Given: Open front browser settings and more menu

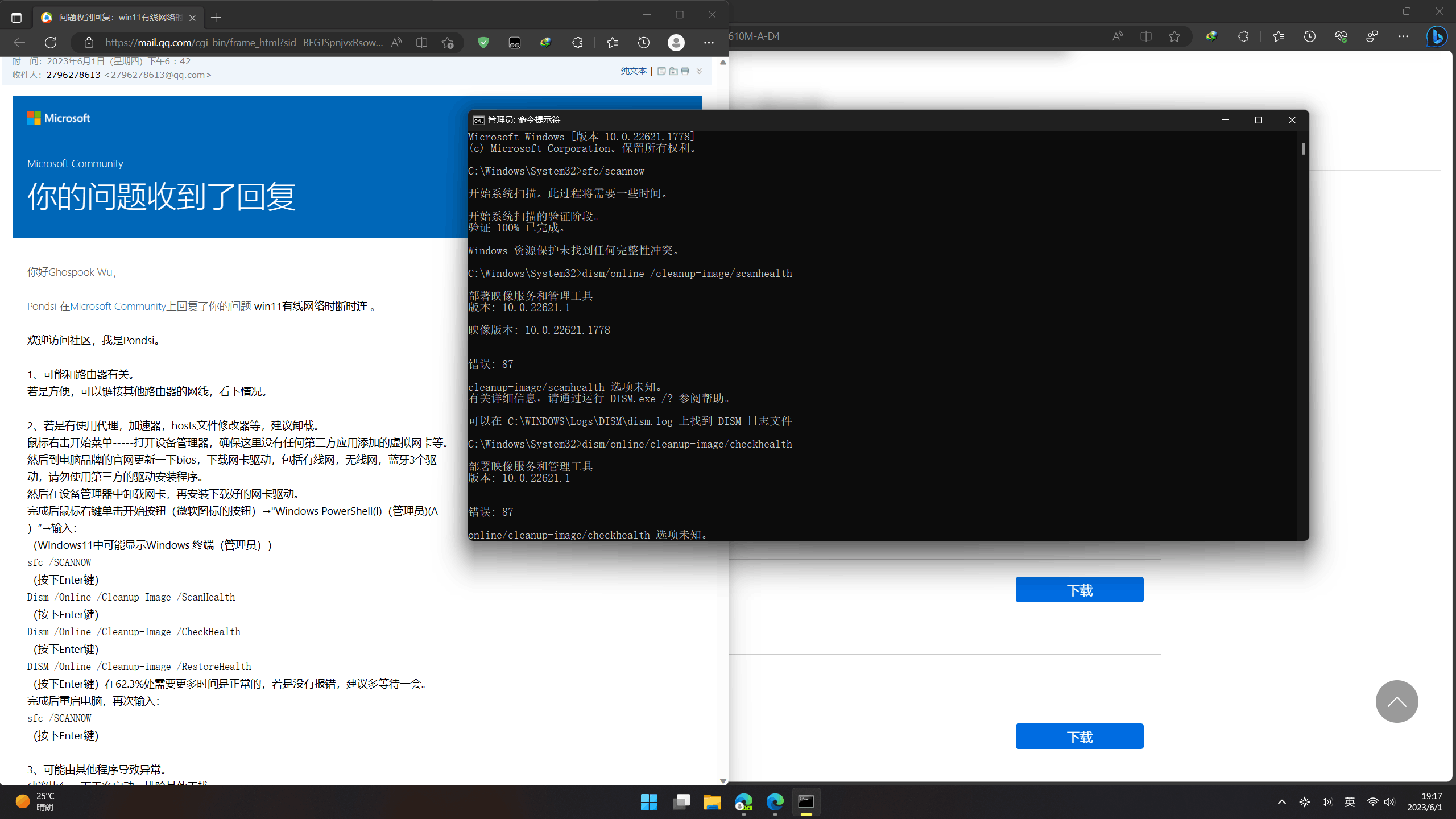Looking at the screenshot, I should pos(709,43).
